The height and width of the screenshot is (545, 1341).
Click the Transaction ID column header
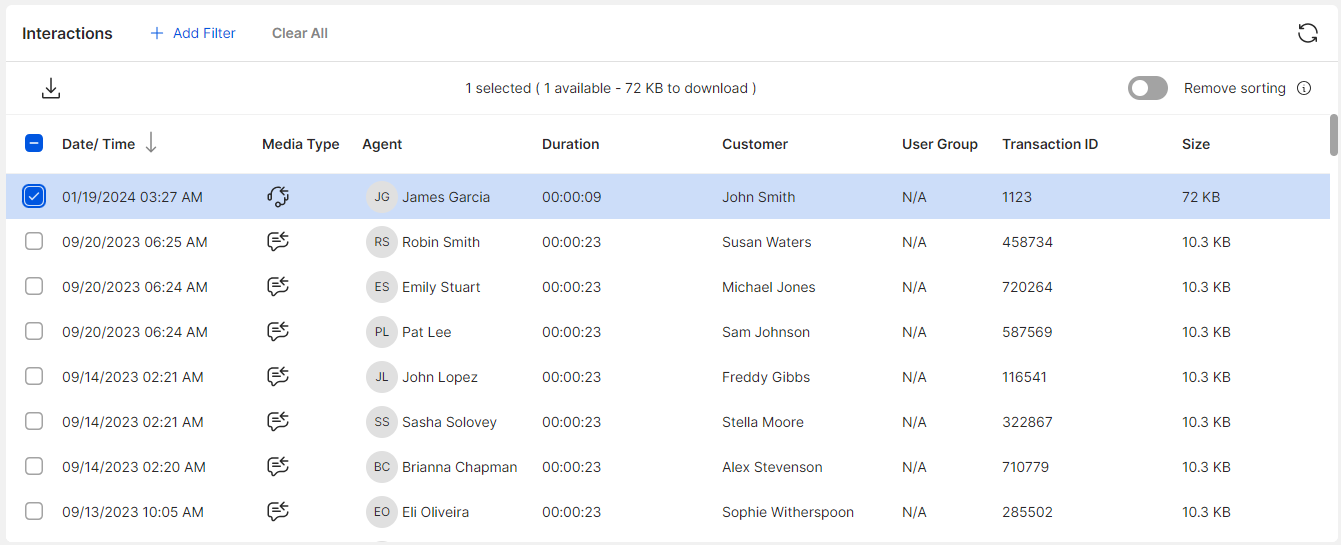click(1050, 144)
